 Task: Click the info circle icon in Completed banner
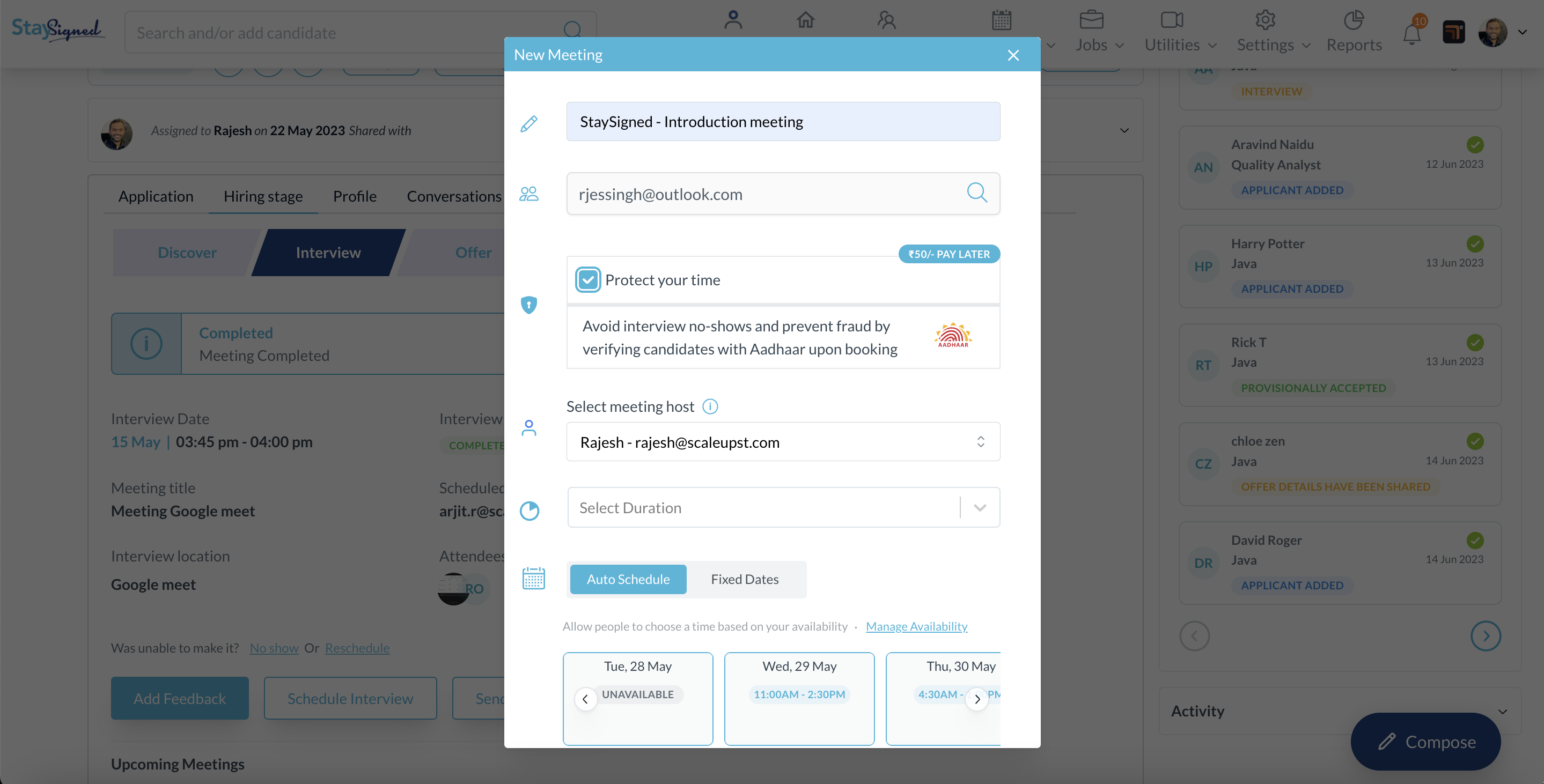146,344
